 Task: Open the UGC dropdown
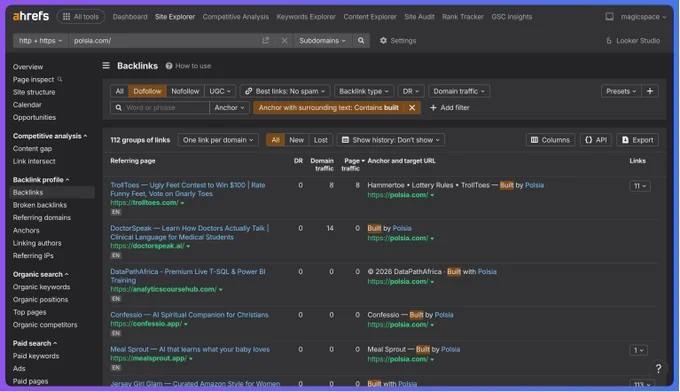tap(220, 91)
